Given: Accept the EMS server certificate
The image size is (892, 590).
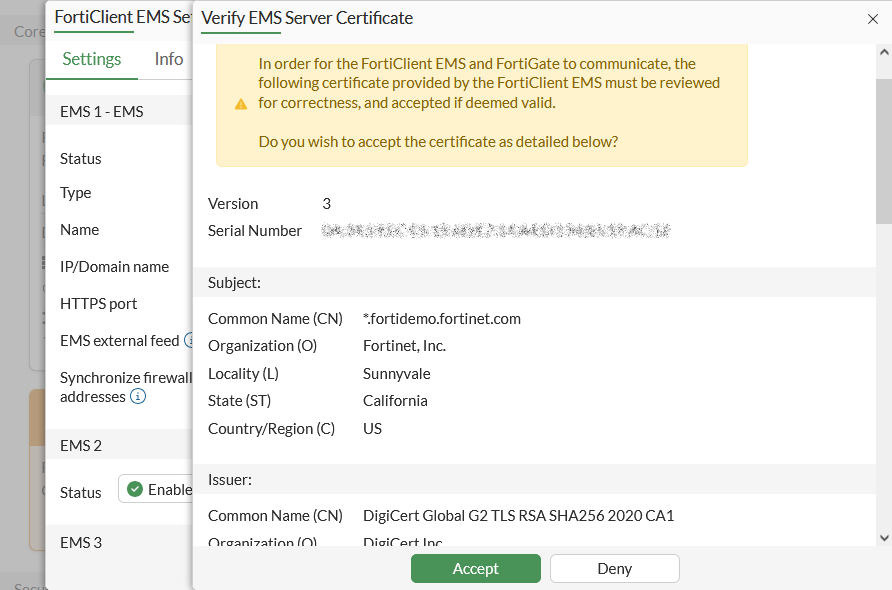Looking at the screenshot, I should click(x=475, y=568).
